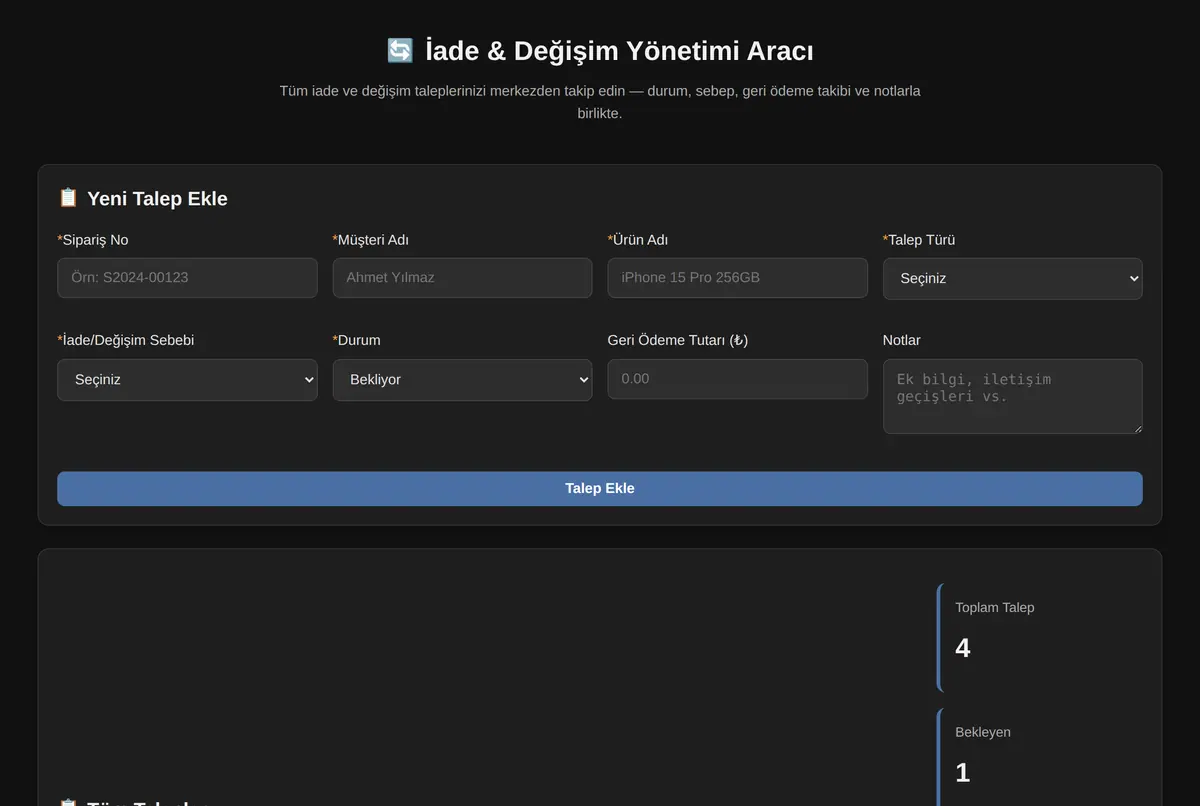The width and height of the screenshot is (1200, 806).
Task: Click the "Yeni Talep Ekle" heading text
Action: tap(157, 199)
